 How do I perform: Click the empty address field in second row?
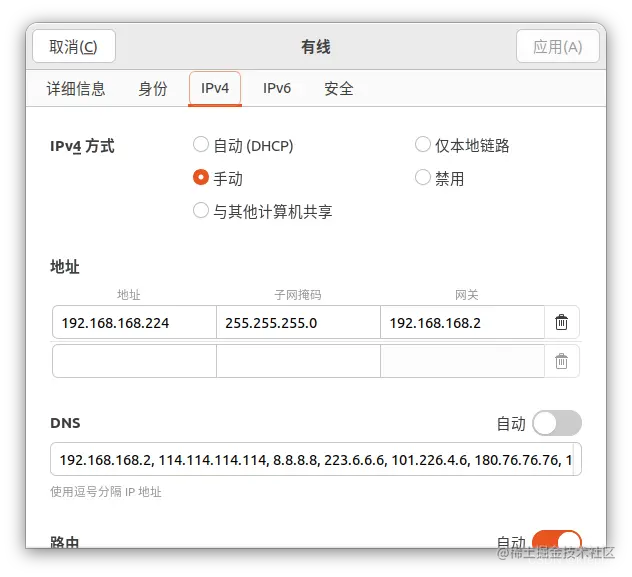(x=134, y=361)
